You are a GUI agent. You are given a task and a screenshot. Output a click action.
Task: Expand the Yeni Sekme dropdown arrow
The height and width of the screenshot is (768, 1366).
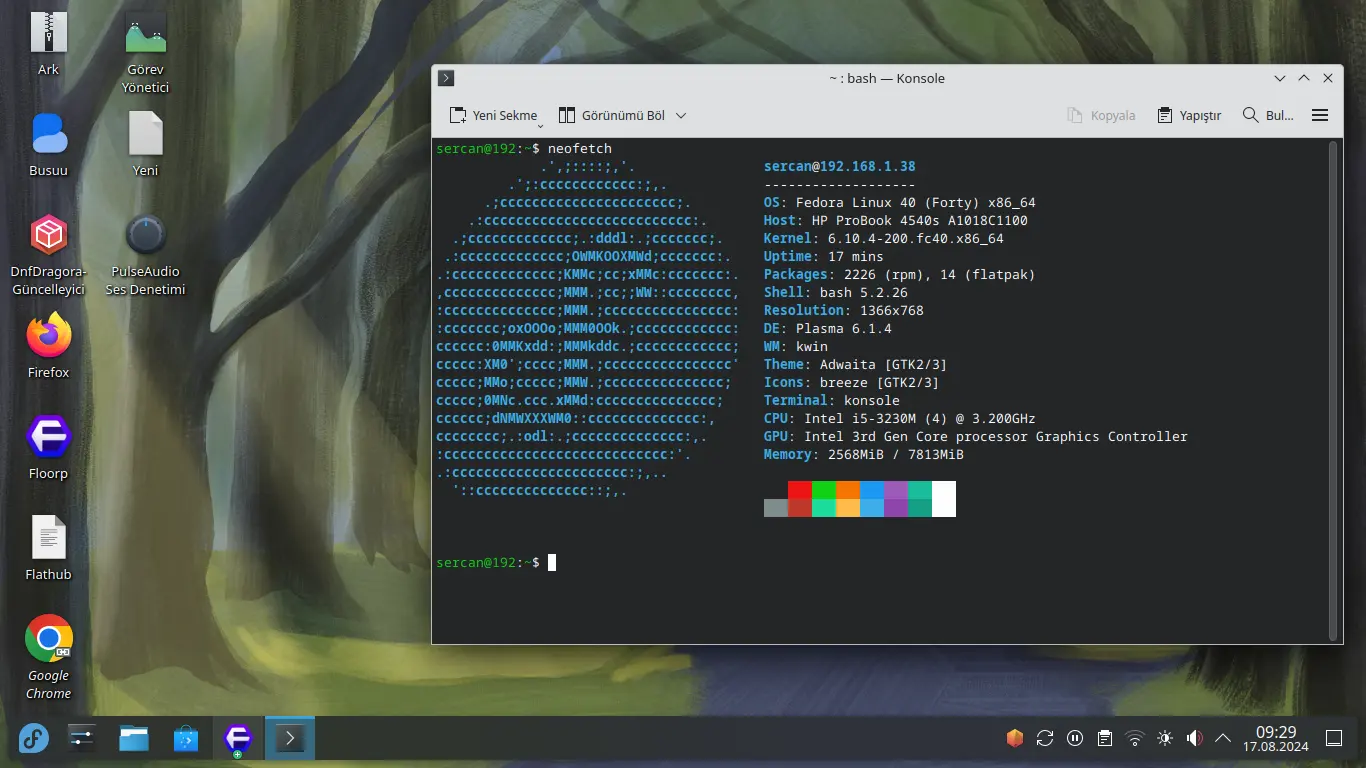click(x=540, y=125)
